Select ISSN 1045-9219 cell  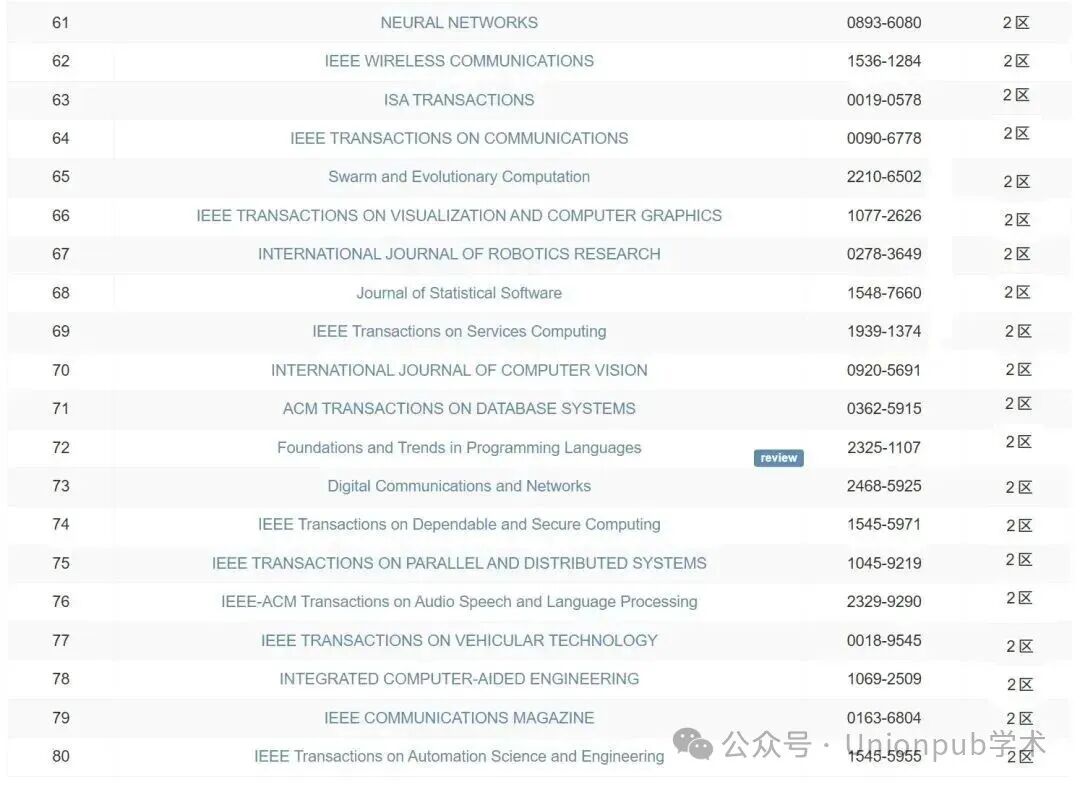[884, 563]
